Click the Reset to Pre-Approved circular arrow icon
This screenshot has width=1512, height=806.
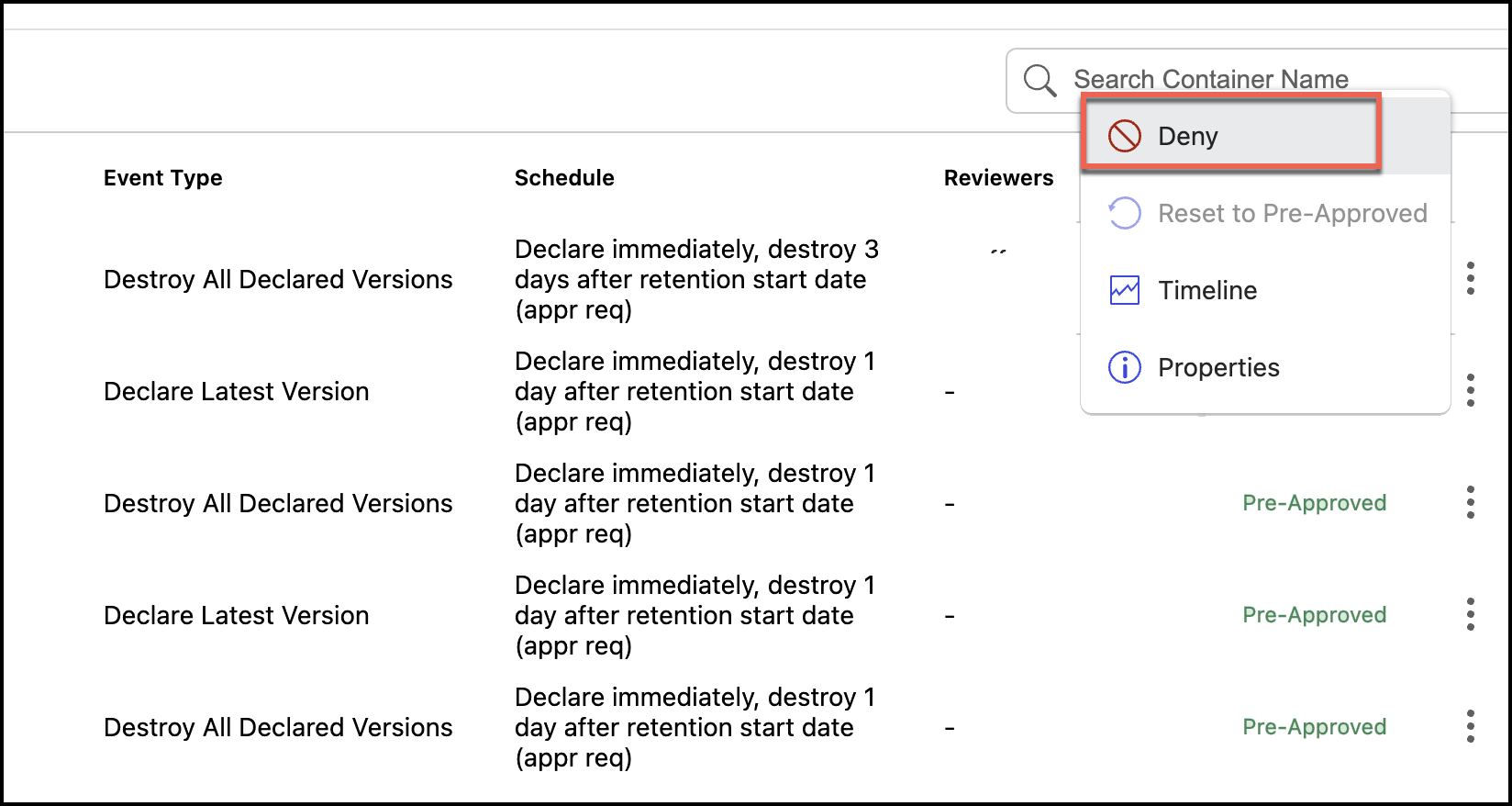point(1124,213)
